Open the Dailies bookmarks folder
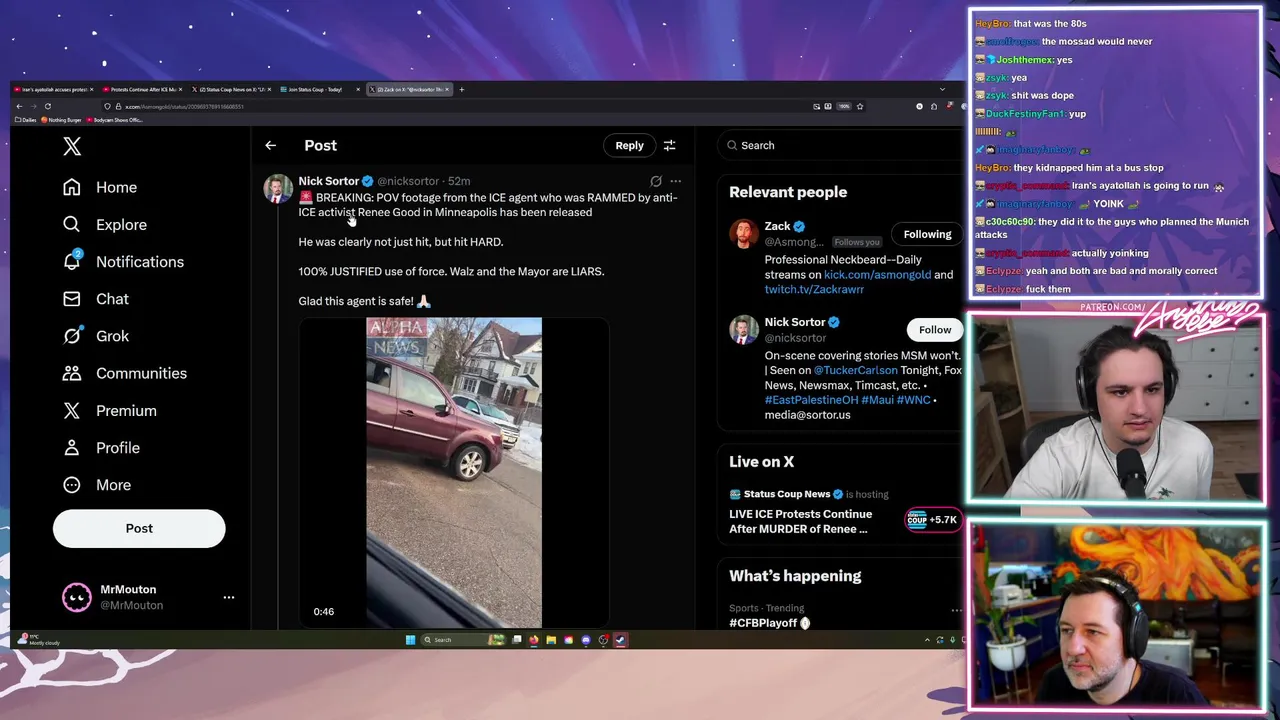The width and height of the screenshot is (1280, 720). [x=26, y=120]
